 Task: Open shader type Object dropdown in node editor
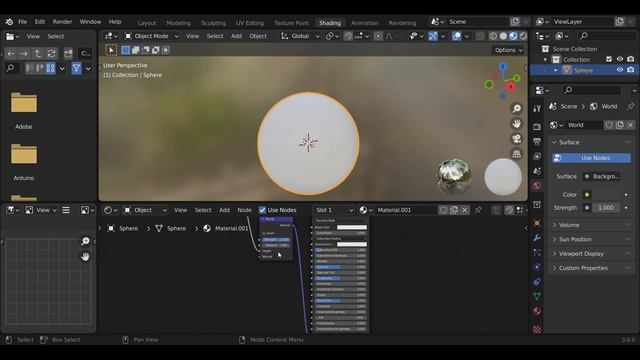tap(146, 210)
